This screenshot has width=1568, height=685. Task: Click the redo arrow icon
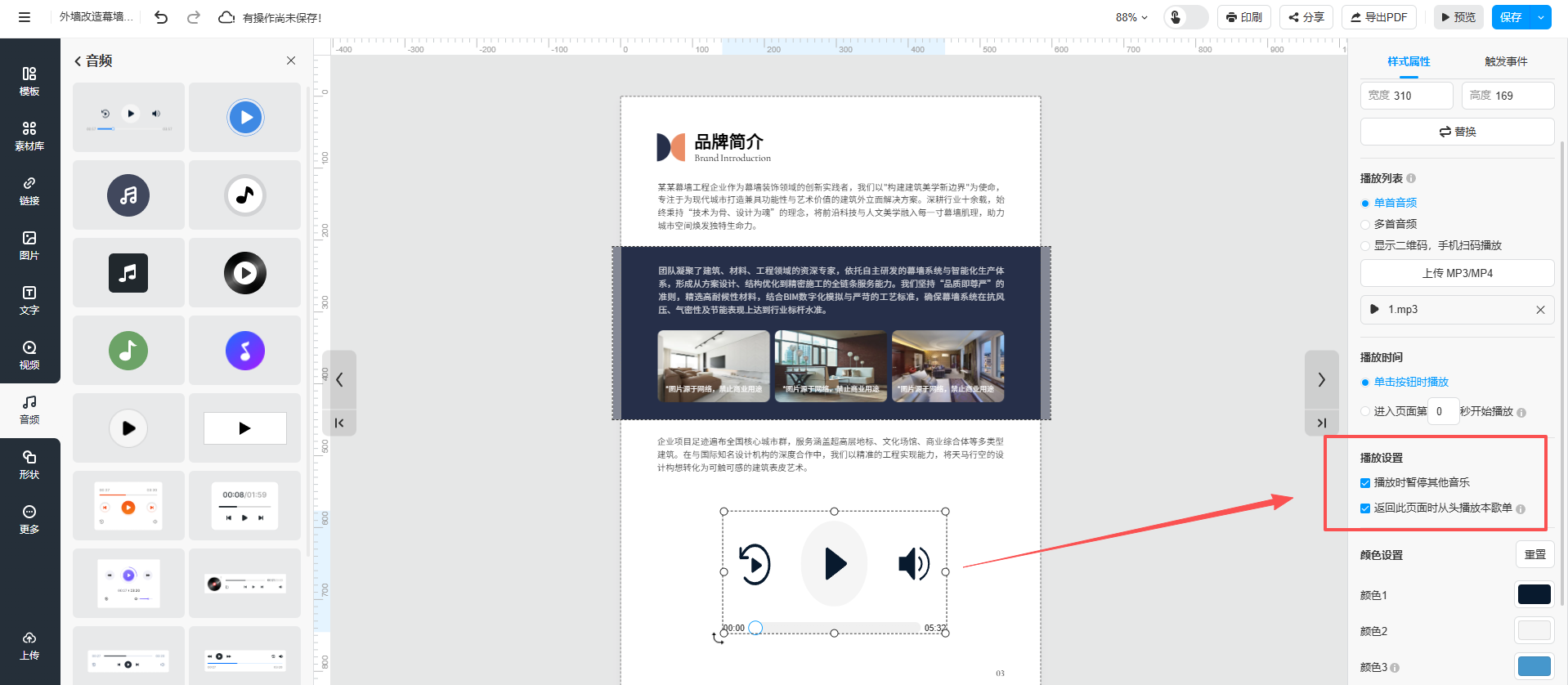tap(194, 17)
